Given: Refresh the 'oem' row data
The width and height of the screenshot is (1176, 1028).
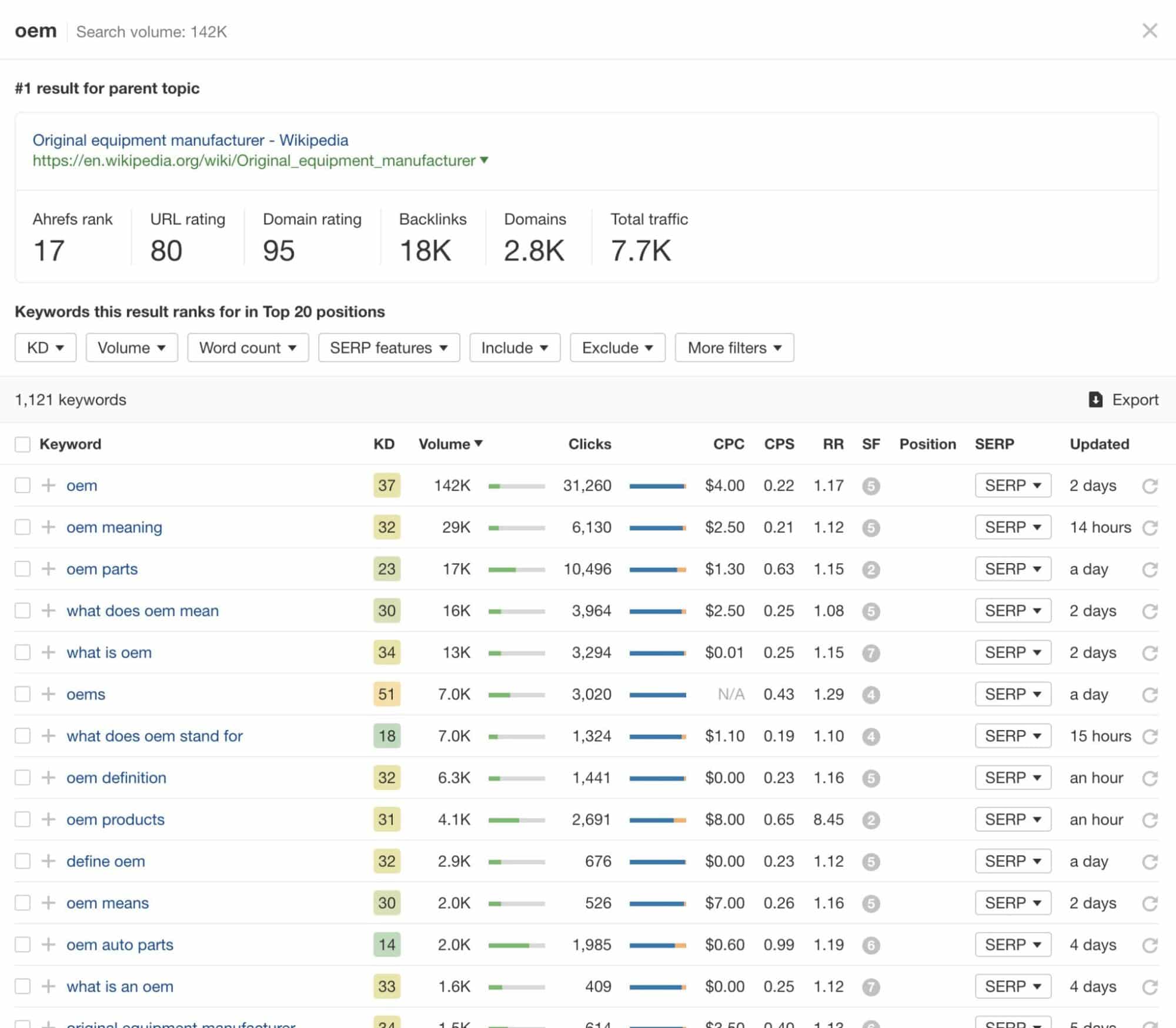Looking at the screenshot, I should click(1150, 486).
